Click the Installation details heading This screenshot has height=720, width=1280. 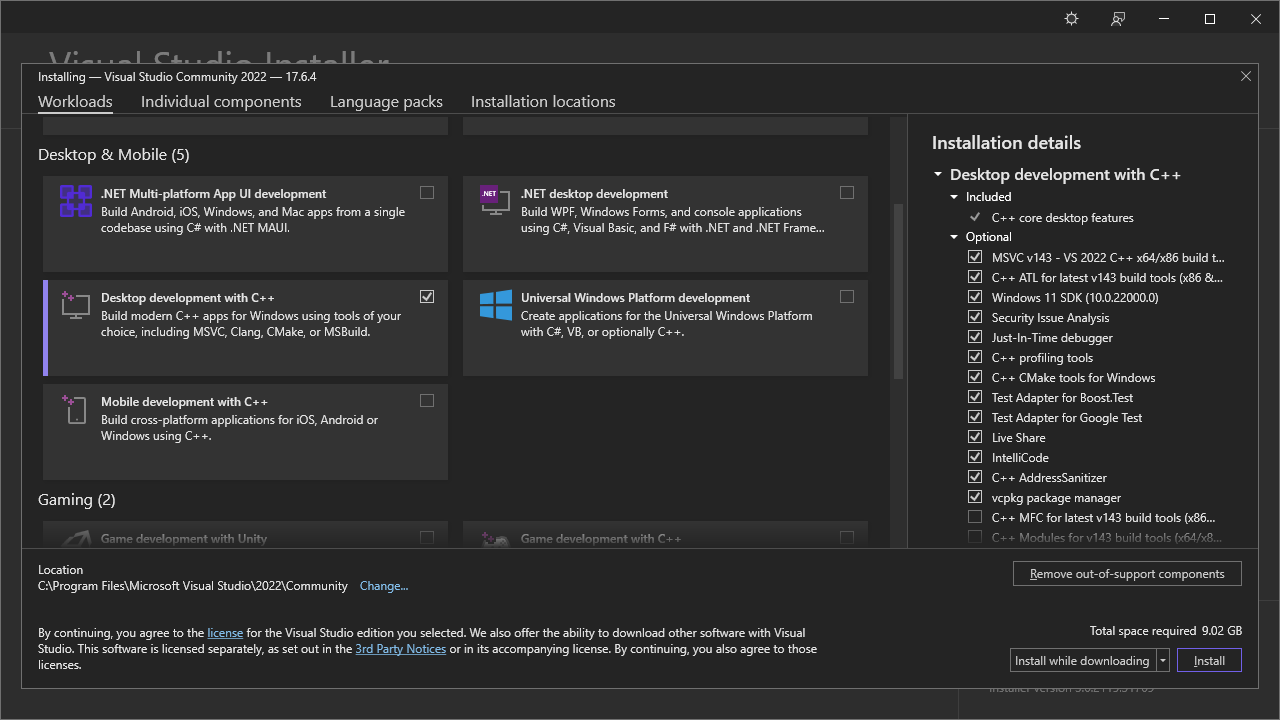point(1006,143)
